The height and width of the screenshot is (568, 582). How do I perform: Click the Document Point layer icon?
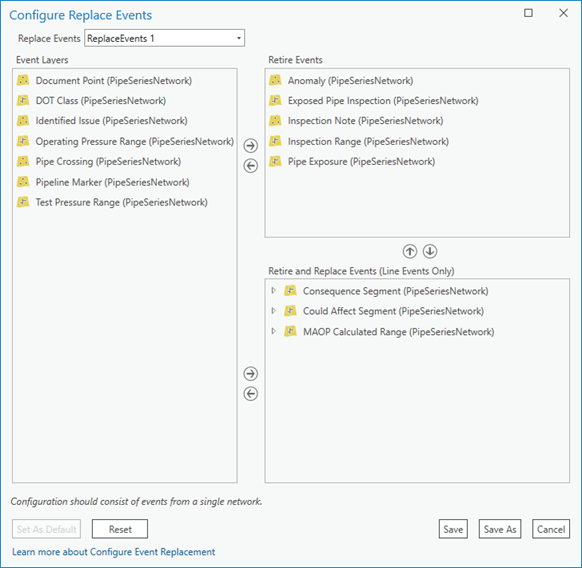(23, 80)
